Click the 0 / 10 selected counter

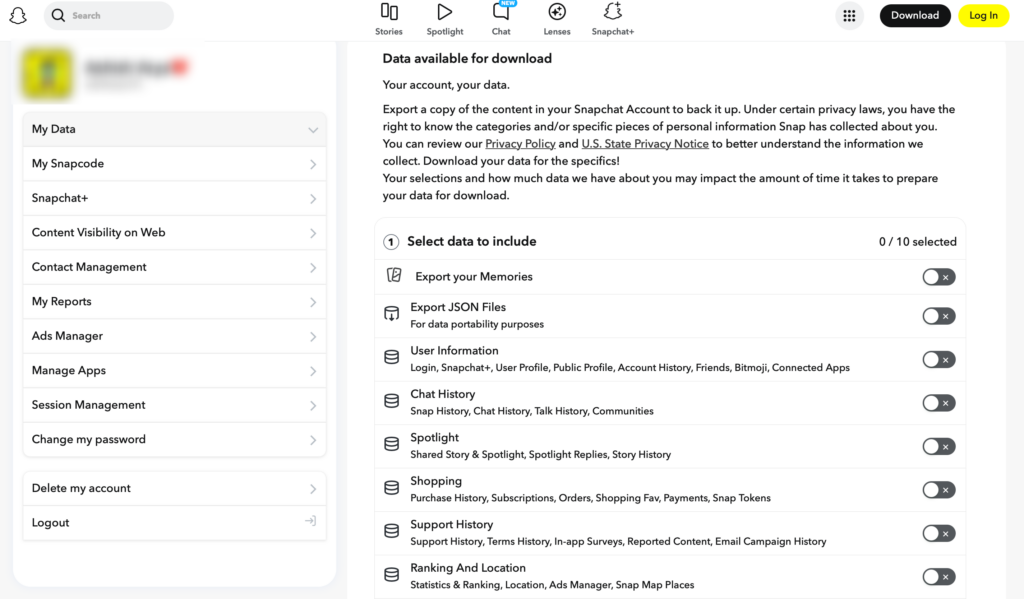[x=918, y=242]
